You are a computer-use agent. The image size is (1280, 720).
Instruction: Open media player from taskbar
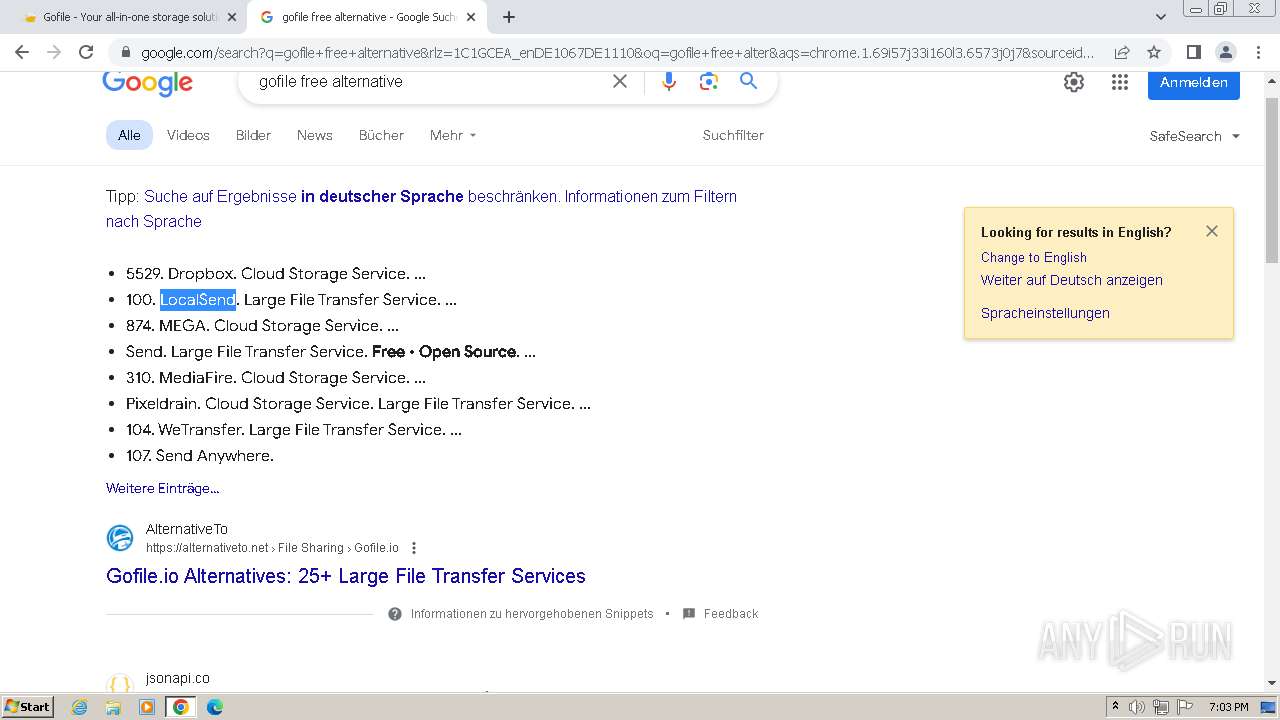tap(147, 707)
